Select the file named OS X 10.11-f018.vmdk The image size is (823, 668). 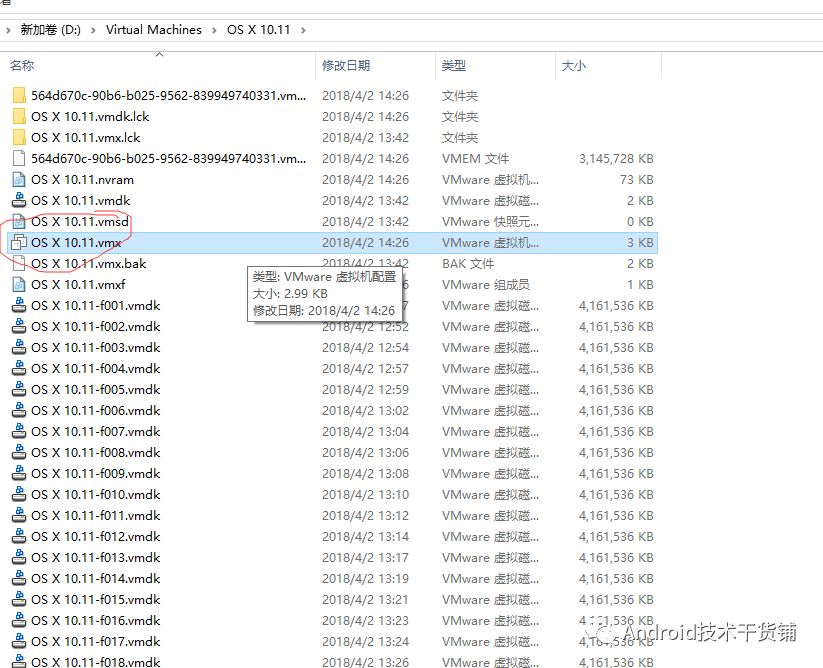pos(96,662)
